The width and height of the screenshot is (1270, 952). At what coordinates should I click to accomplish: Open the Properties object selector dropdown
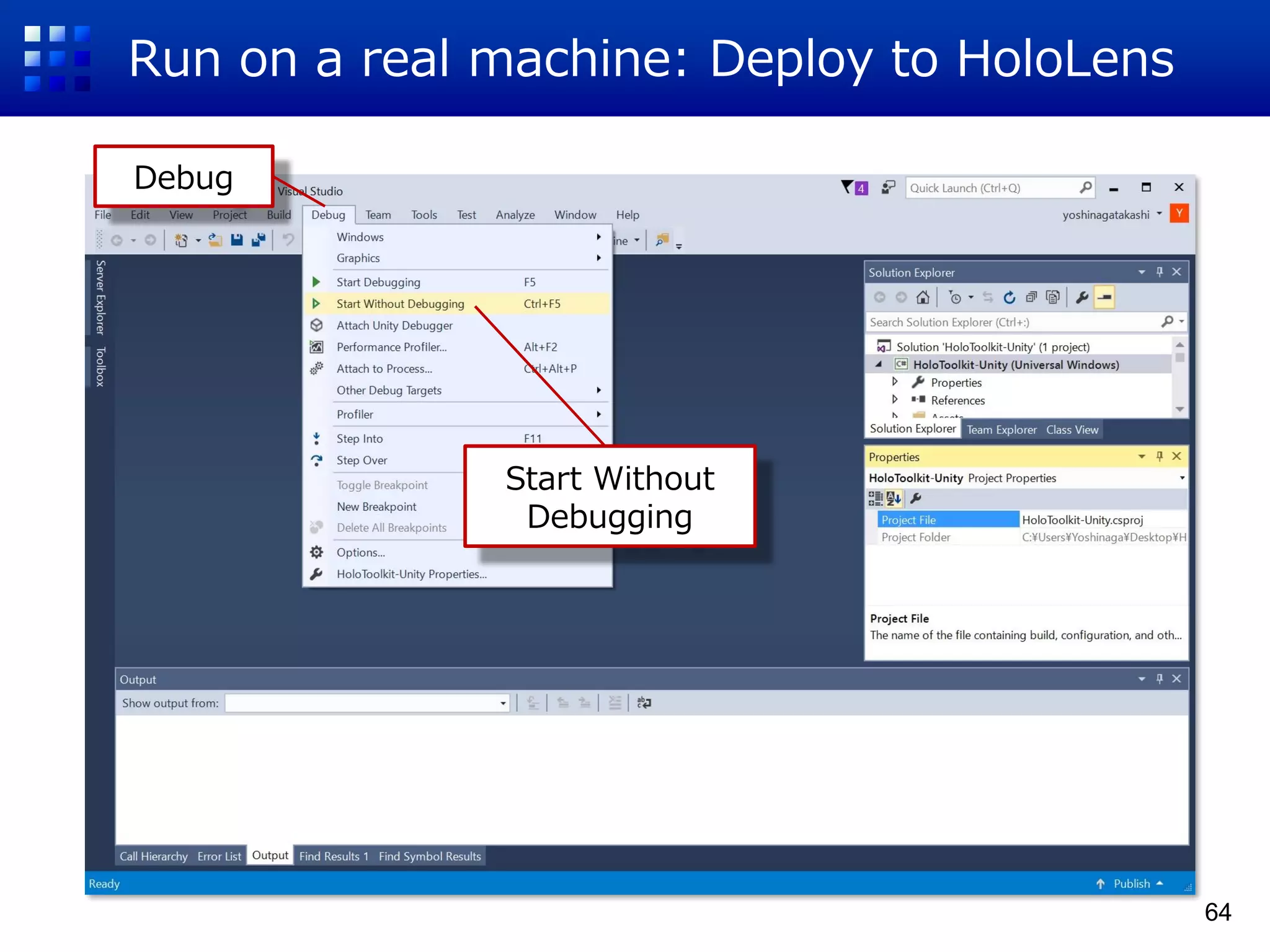point(1181,478)
